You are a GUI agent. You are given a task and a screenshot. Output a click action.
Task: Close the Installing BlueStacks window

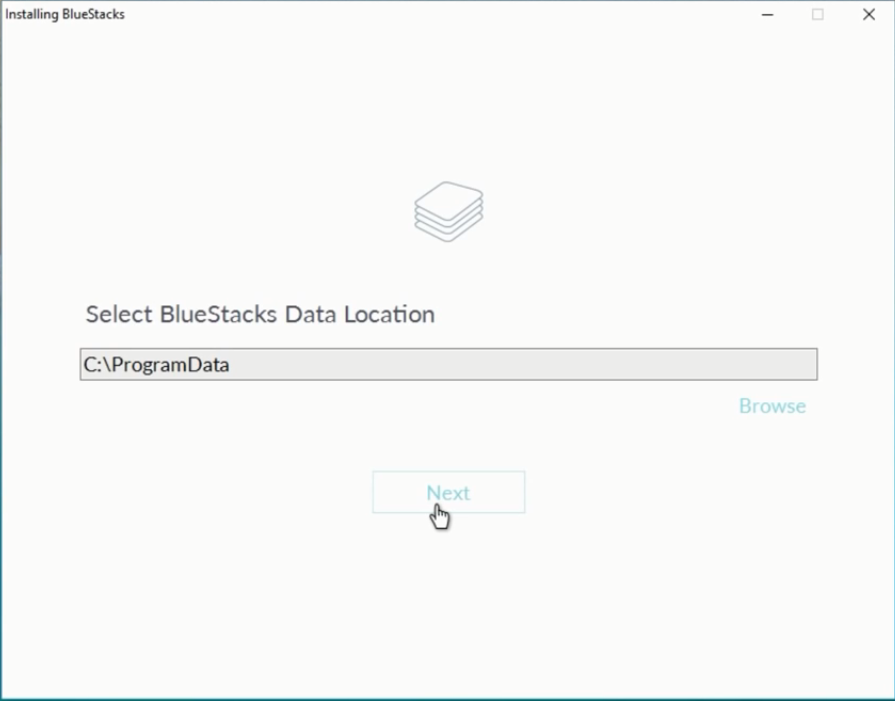pyautogui.click(x=869, y=14)
